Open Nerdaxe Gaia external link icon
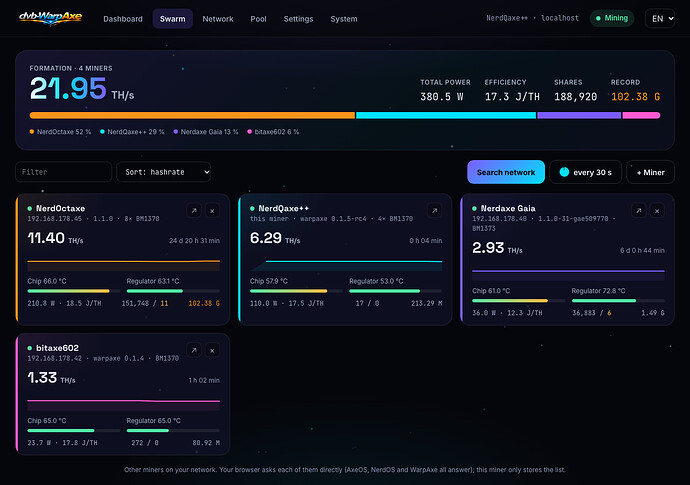 [x=639, y=211]
